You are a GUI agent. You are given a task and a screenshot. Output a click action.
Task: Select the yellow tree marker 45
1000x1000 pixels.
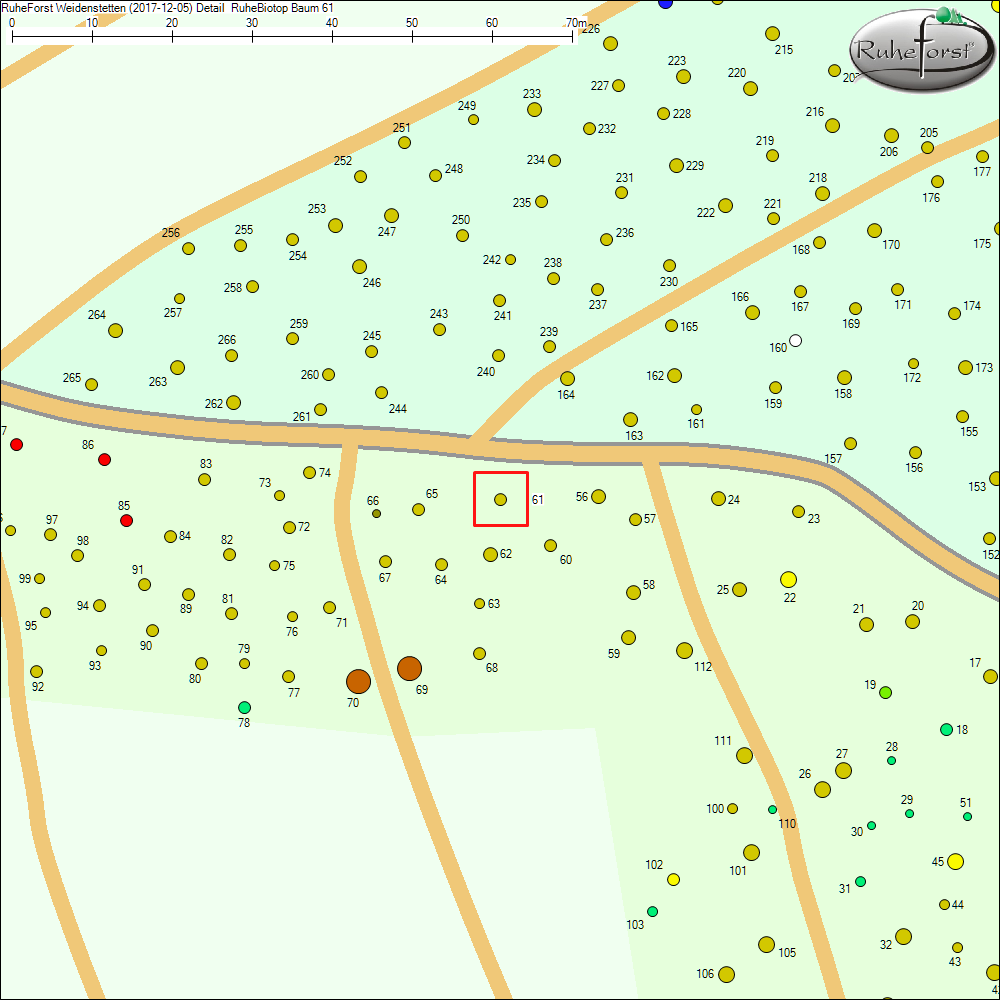pos(955,861)
